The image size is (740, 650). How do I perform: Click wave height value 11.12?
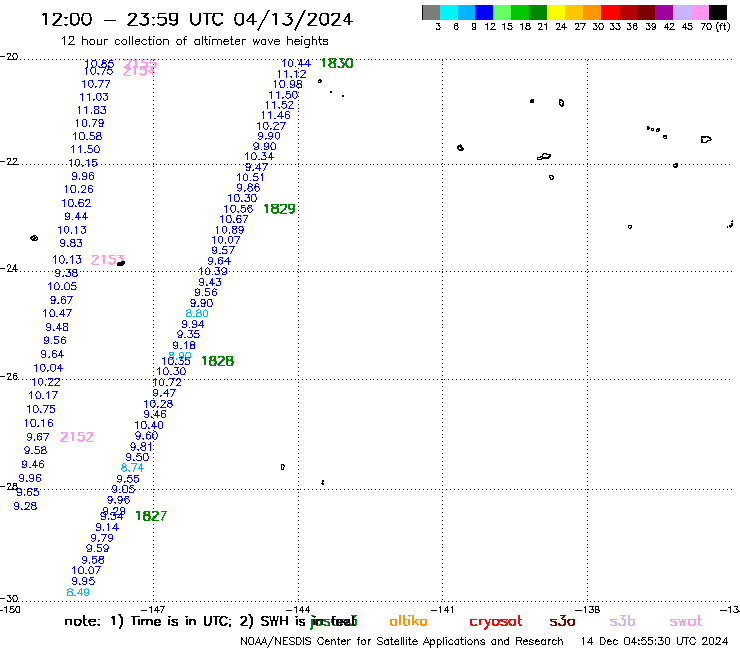292,74
